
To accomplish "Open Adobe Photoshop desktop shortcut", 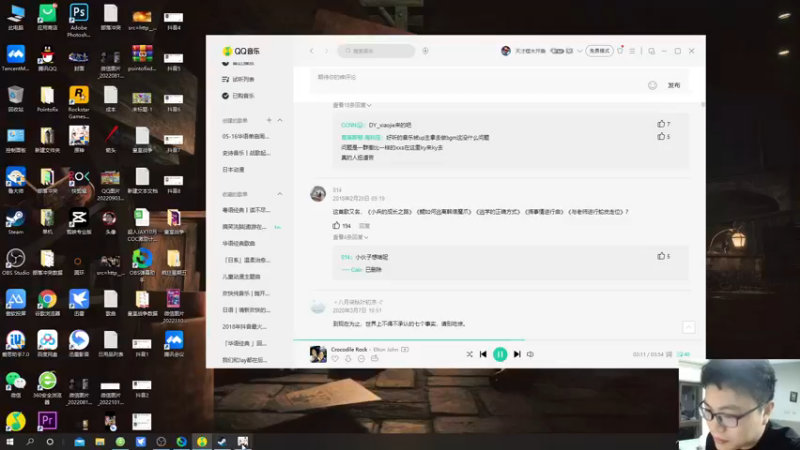I will coord(79,20).
